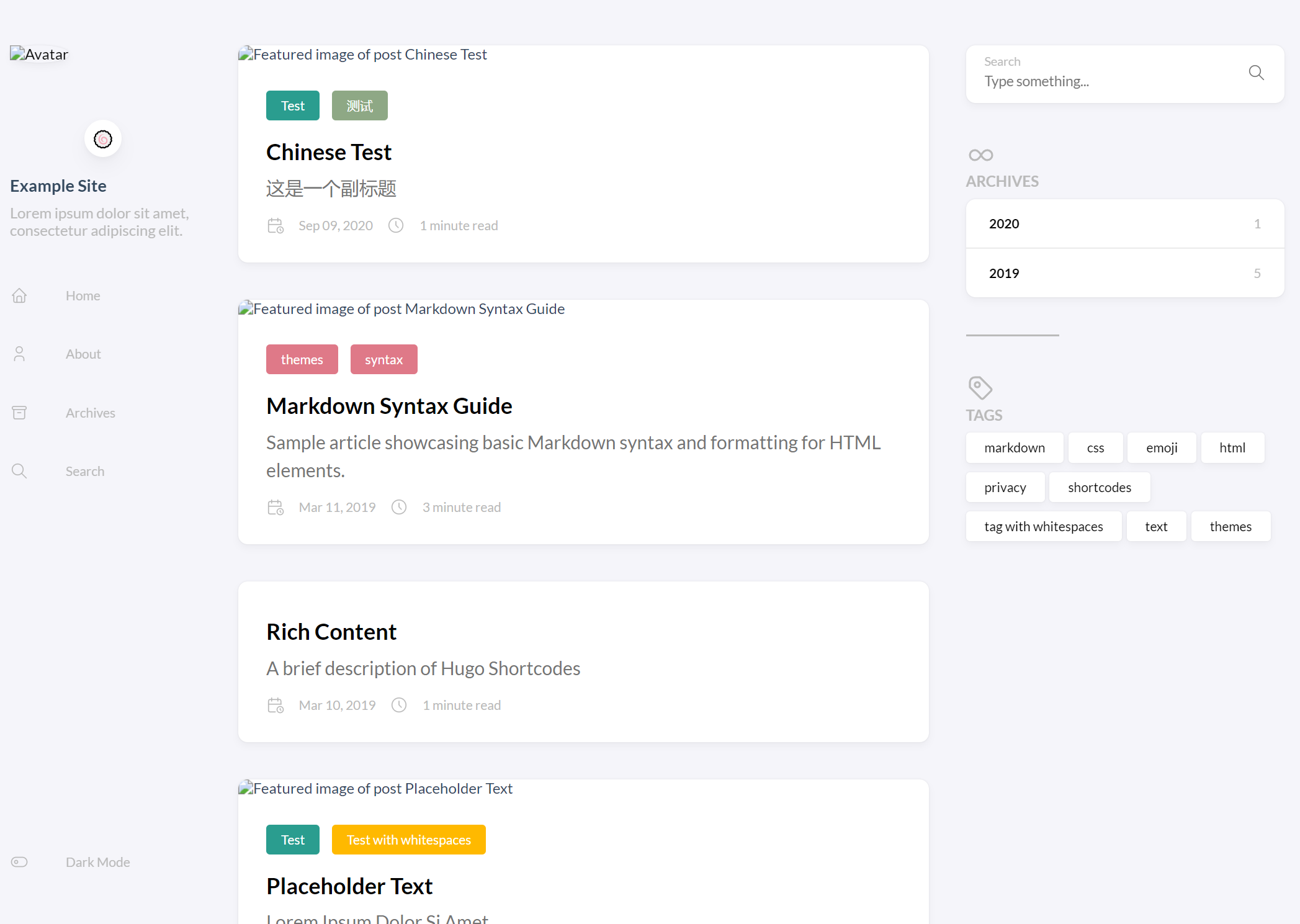1300x924 pixels.
Task: Click the search magnifier icon in search box
Action: pos(1256,73)
